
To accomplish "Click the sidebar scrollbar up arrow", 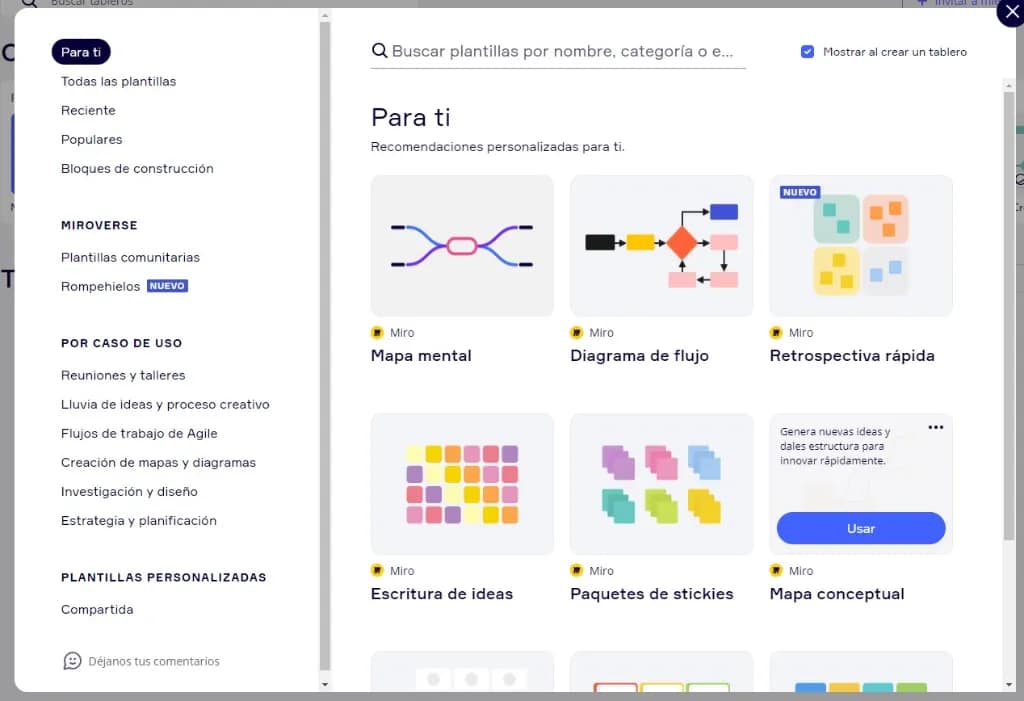I will point(325,16).
